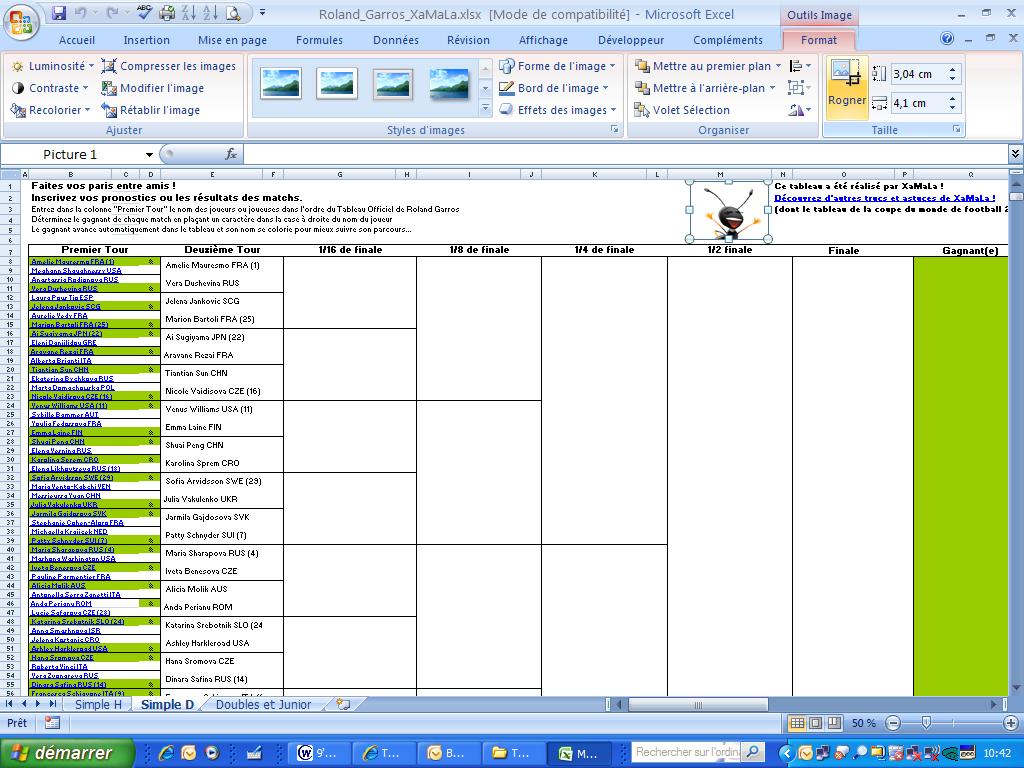This screenshot has width=1024, height=768.
Task: Open the Excel help question mark icon
Action: 947,39
